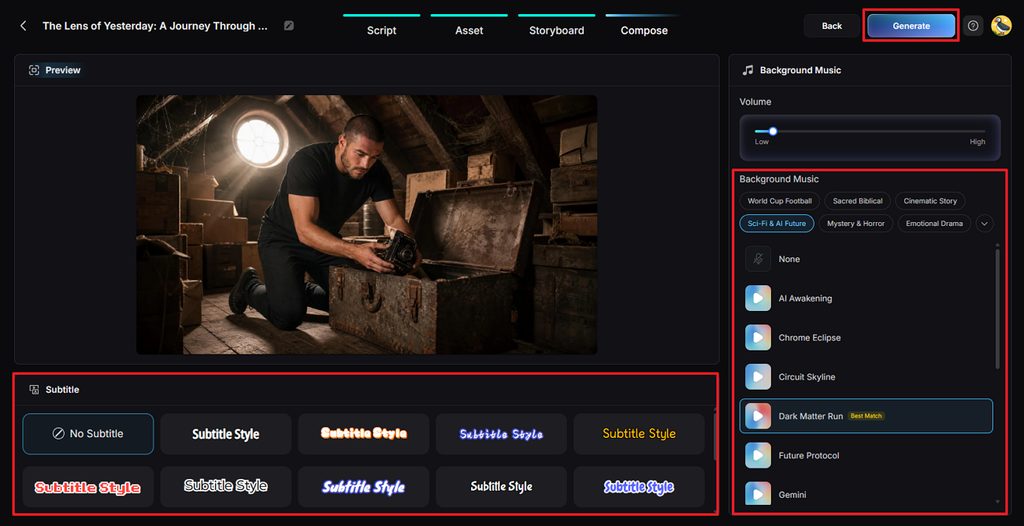Viewport: 1024px width, 526px height.
Task: Choose the yellow Subtitle Style option
Action: (639, 434)
